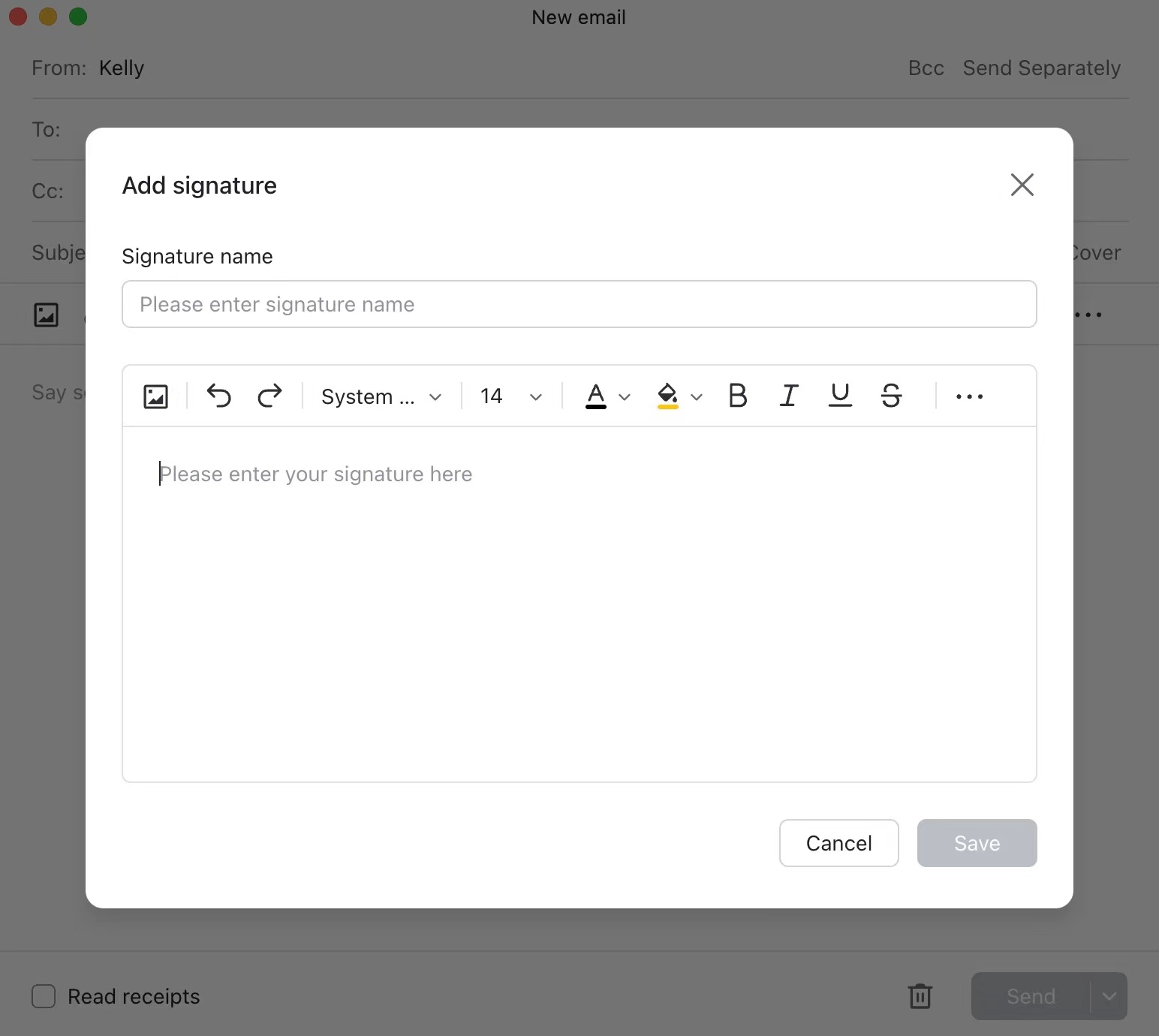Screen dimensions: 1159x1036
Task: Redo the last signature edit
Action: (x=269, y=396)
